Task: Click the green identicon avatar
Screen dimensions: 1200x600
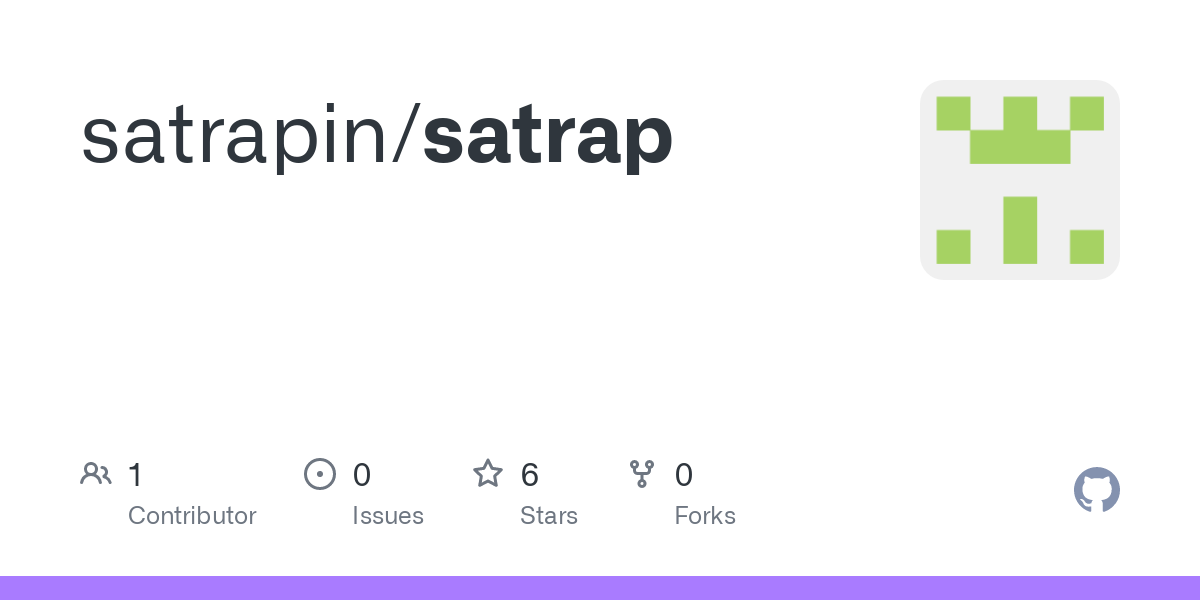Action: (1020, 180)
